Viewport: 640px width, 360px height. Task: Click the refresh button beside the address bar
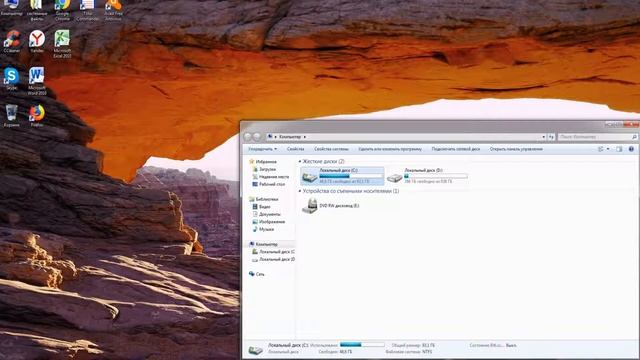pyautogui.click(x=551, y=137)
